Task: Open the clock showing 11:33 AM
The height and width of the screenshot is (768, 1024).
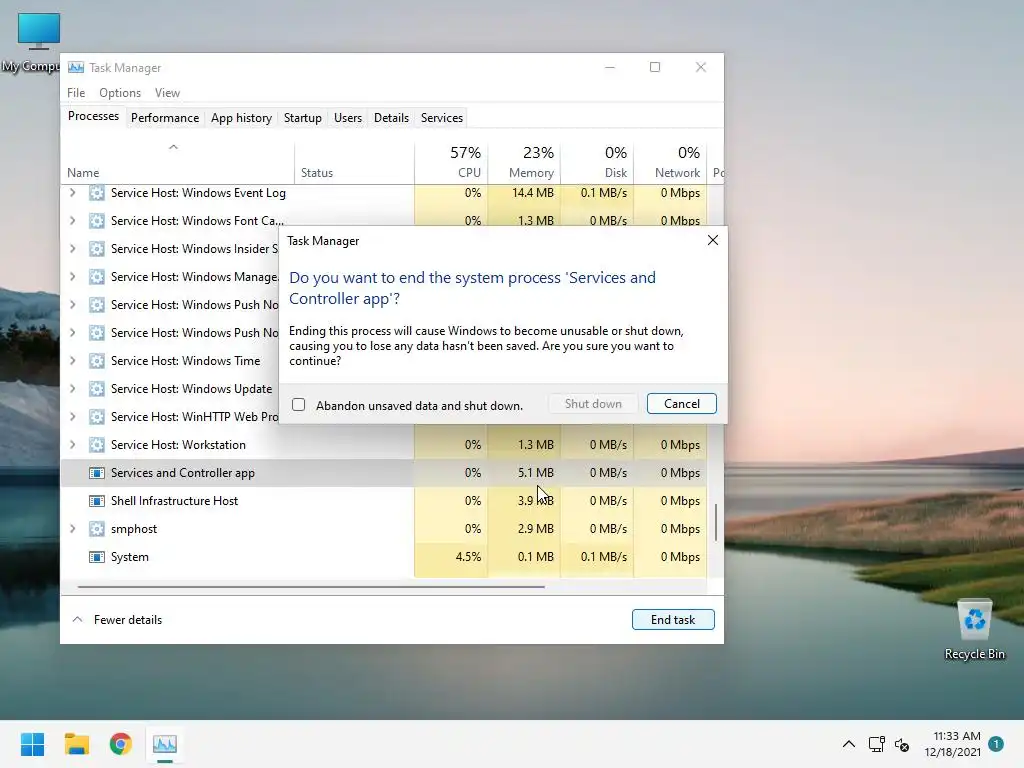Action: click(x=952, y=744)
